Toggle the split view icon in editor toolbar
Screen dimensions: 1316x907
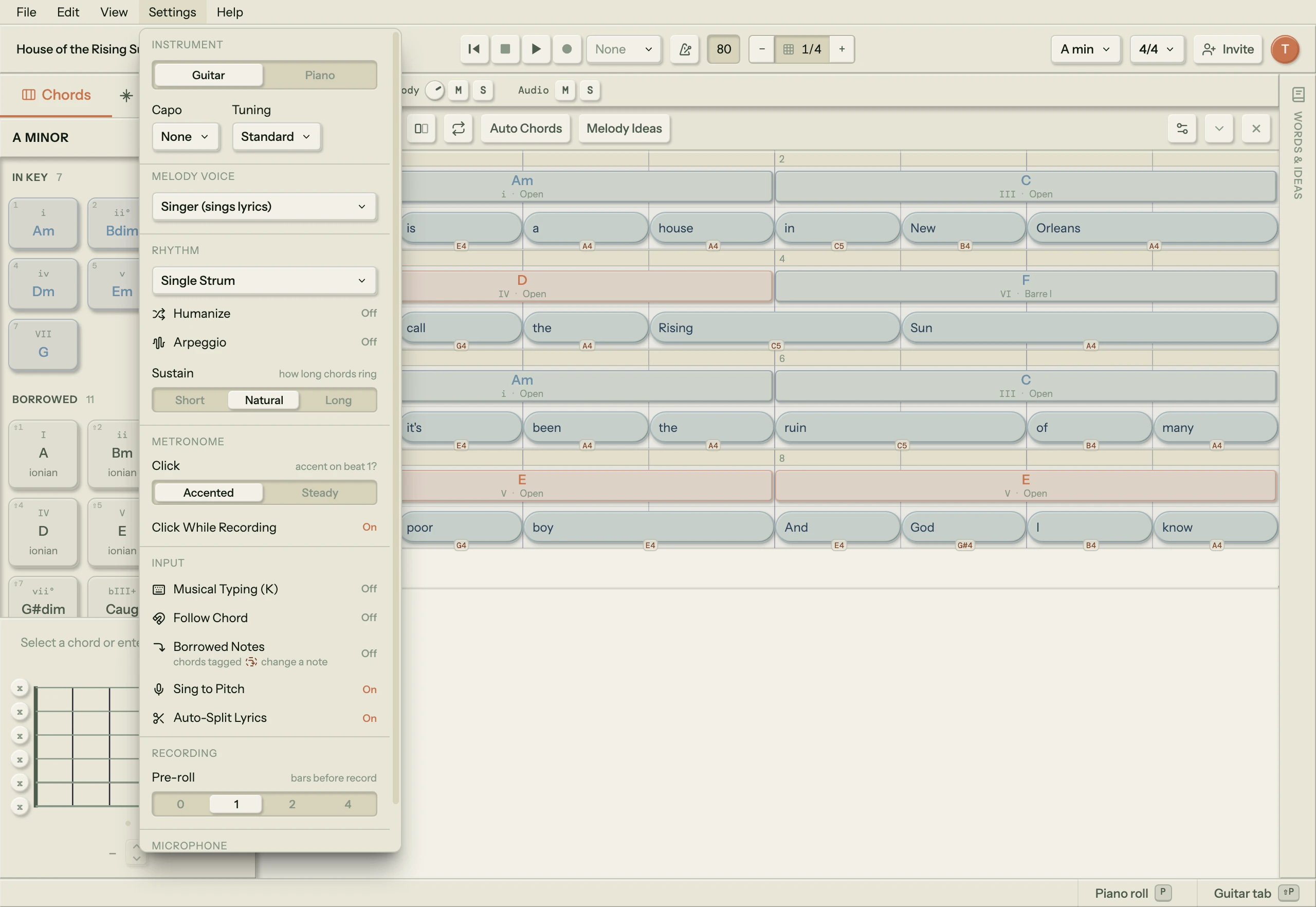pos(421,129)
